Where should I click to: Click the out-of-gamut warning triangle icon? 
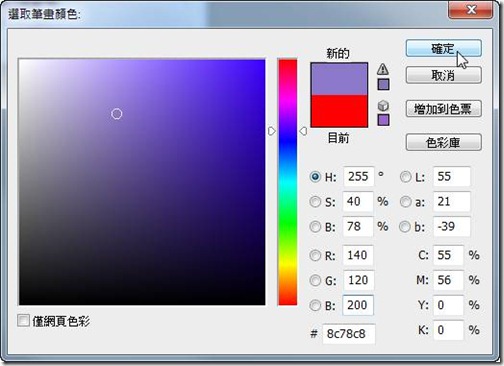[383, 69]
